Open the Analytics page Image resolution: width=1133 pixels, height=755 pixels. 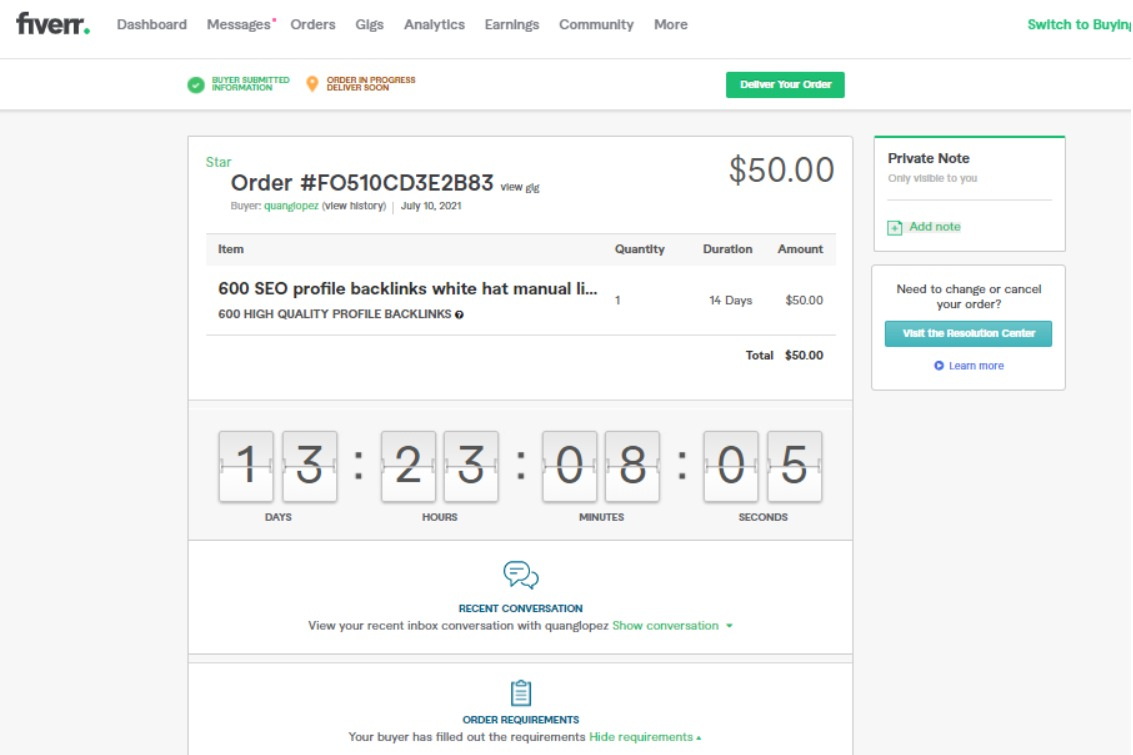click(x=434, y=25)
